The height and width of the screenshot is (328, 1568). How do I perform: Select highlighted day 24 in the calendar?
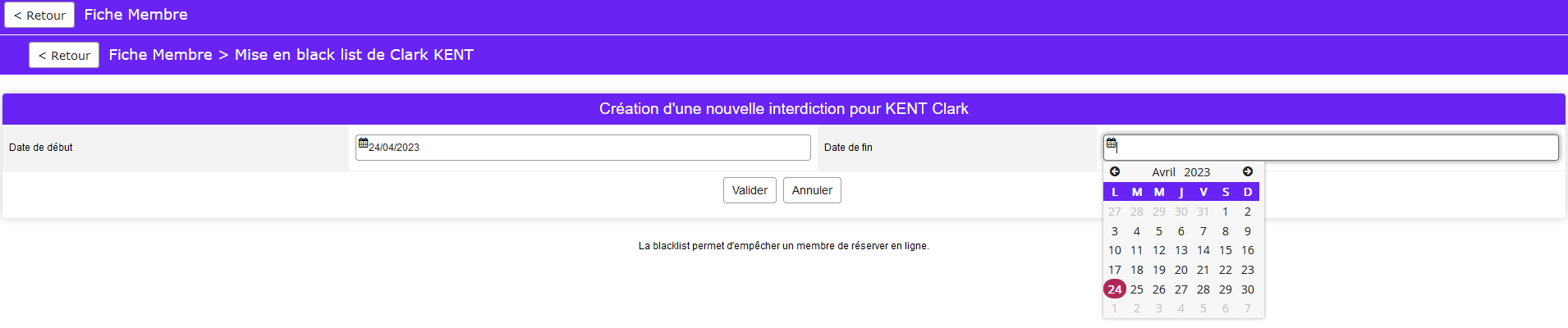[1115, 289]
